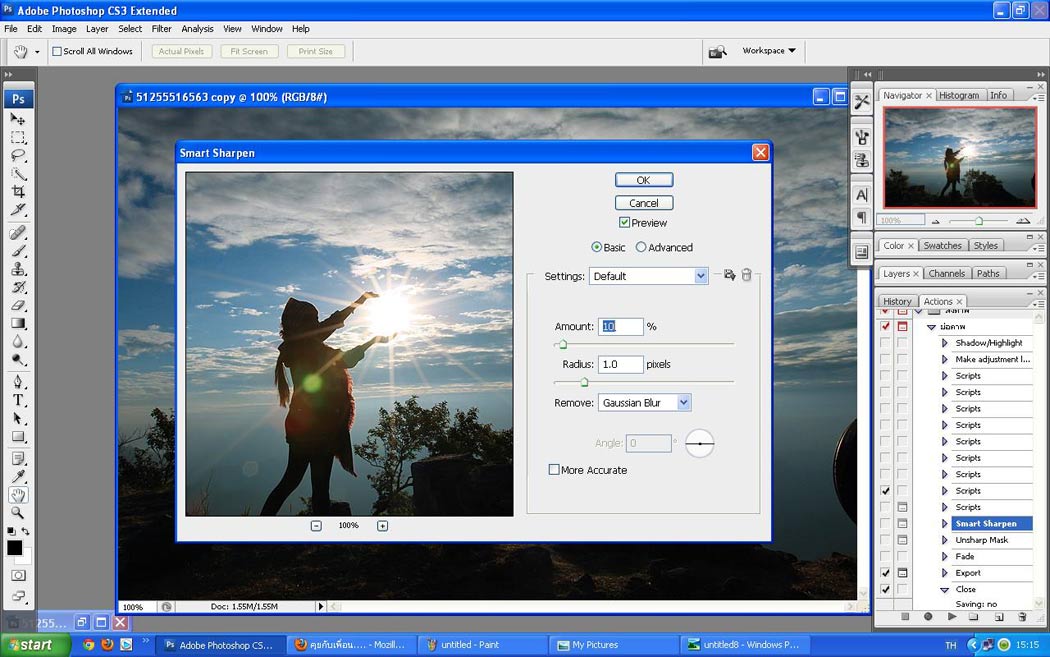
Task: Open the Settings dropdown showing Default
Action: [x=649, y=276]
